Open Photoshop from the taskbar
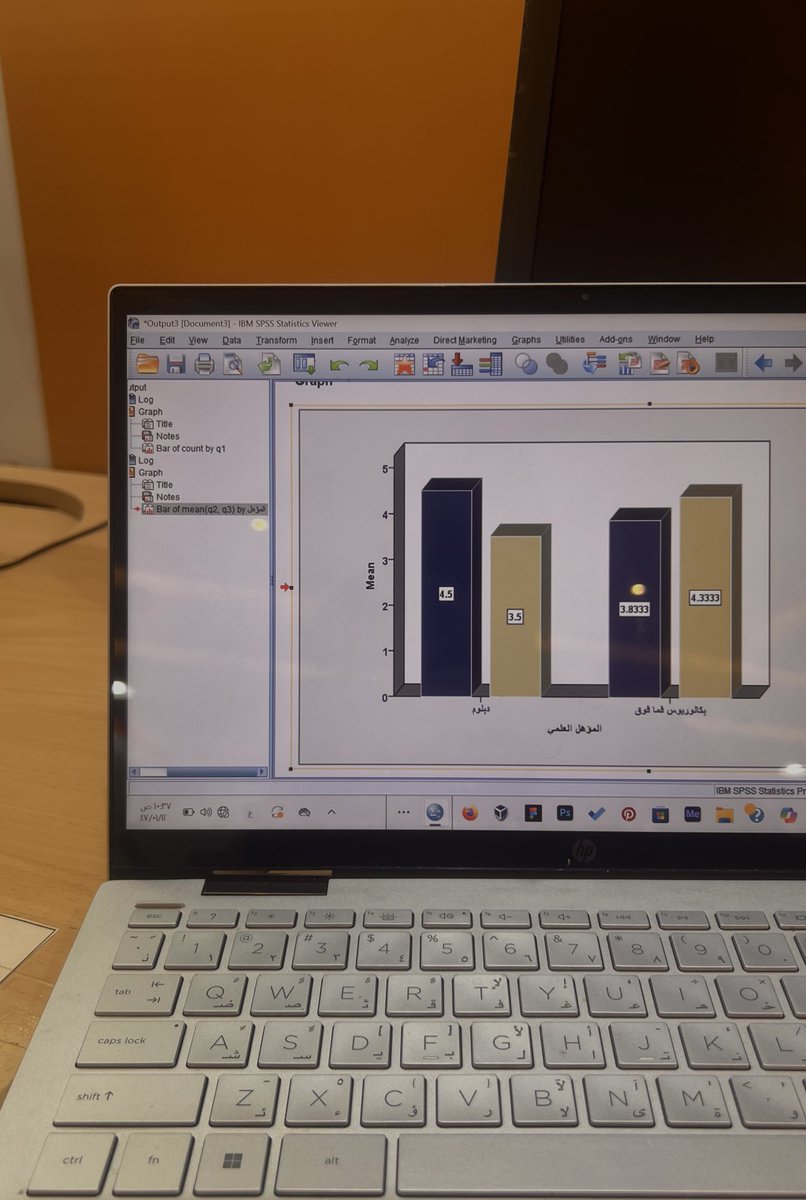The width and height of the screenshot is (806, 1200). tap(565, 813)
